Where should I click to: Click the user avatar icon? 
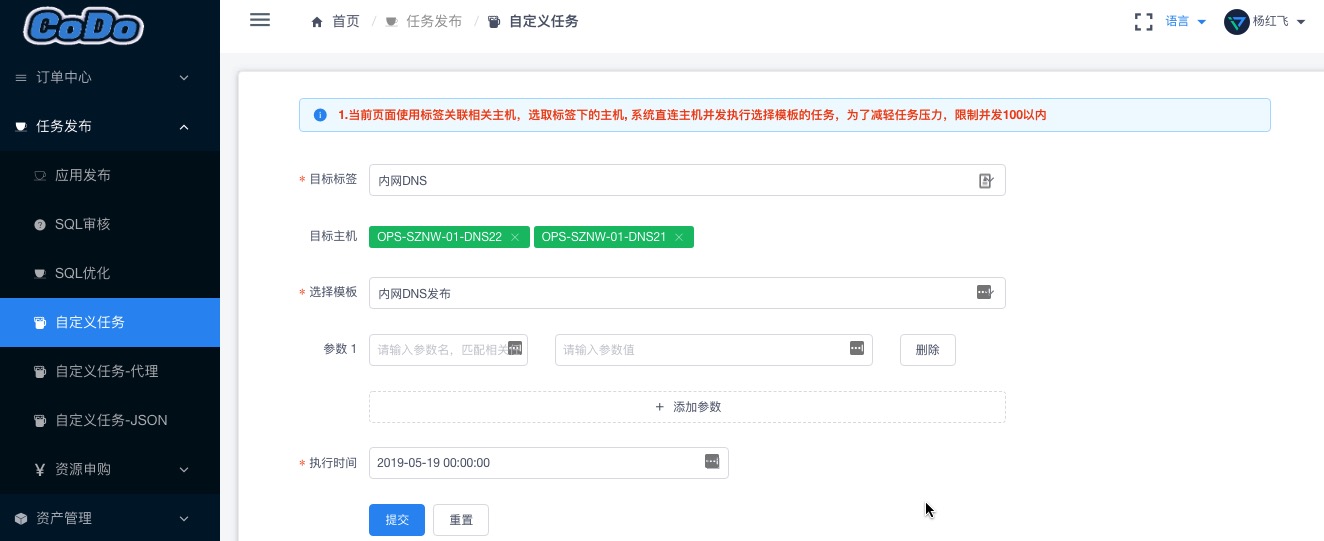1237,22
